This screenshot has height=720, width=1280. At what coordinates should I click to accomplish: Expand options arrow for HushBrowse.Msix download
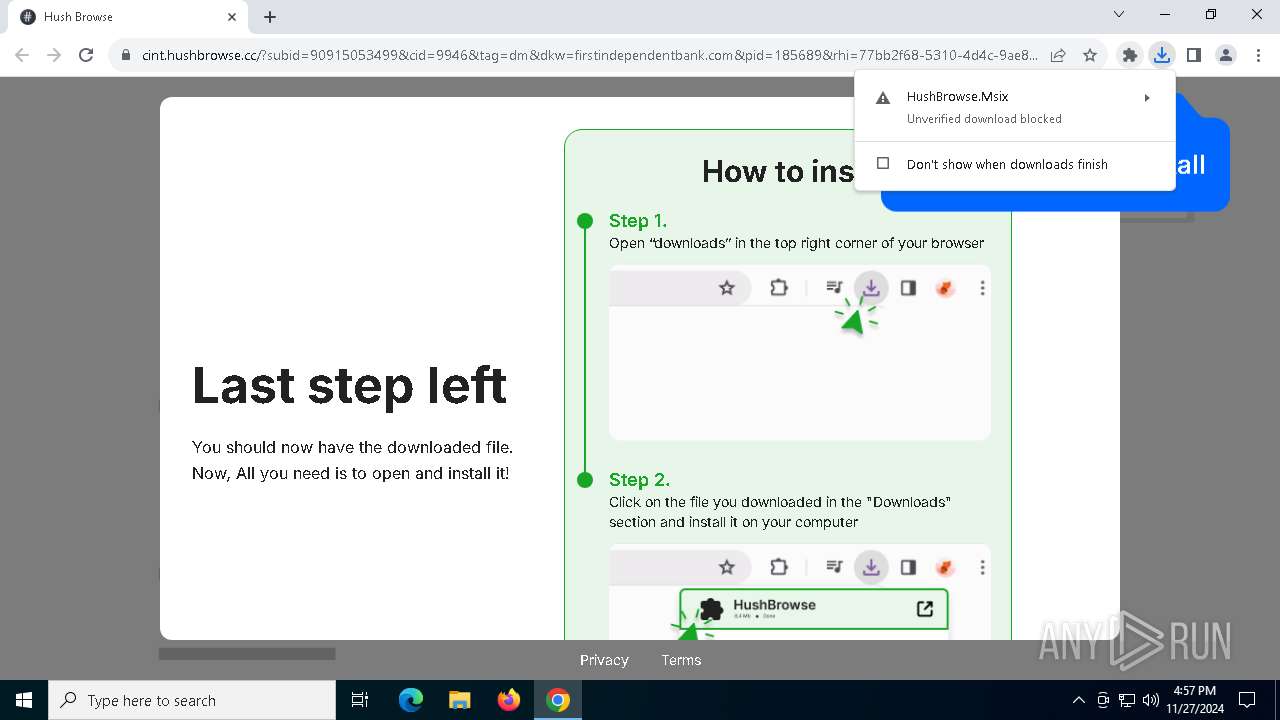pyautogui.click(x=1147, y=98)
